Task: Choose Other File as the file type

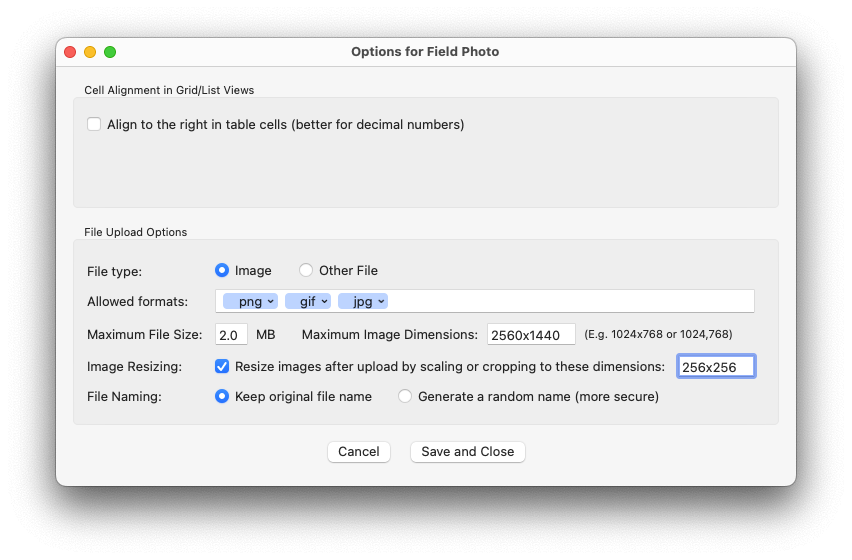Action: 306,270
